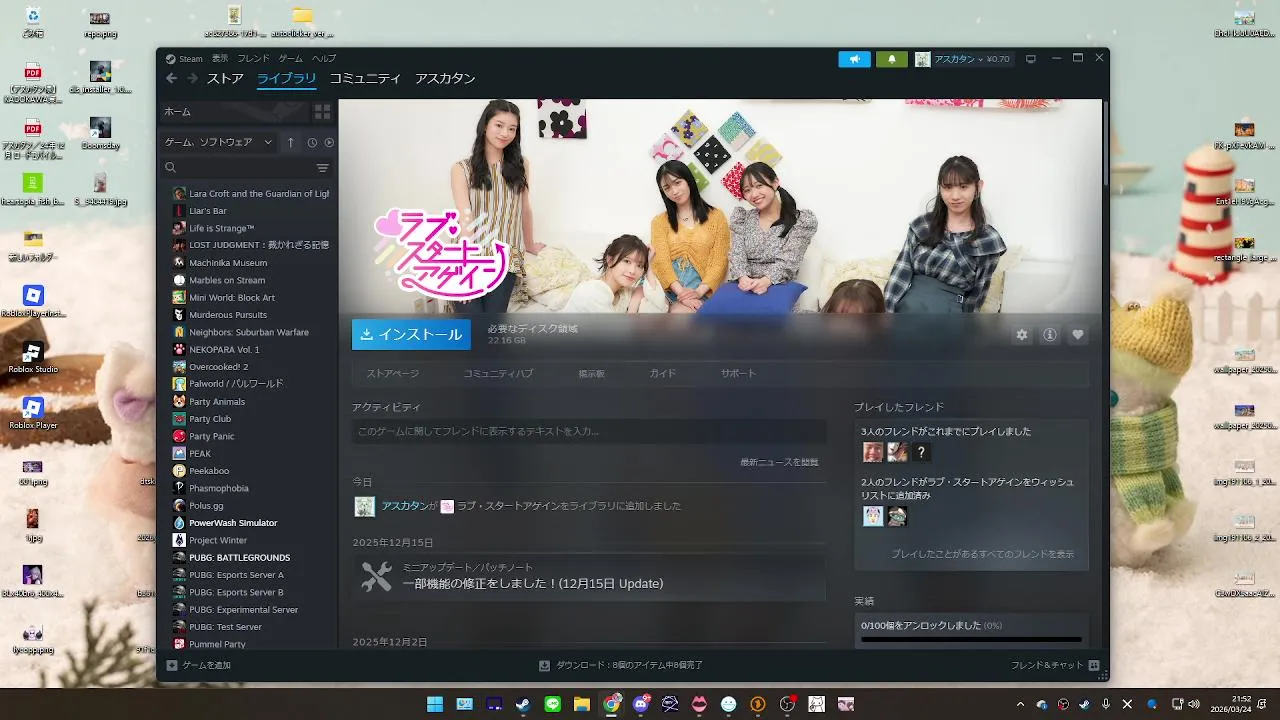Image resolution: width=1280 pixels, height=720 pixels.
Task: Go forward with the right arrow in Steam
Action: click(x=192, y=79)
